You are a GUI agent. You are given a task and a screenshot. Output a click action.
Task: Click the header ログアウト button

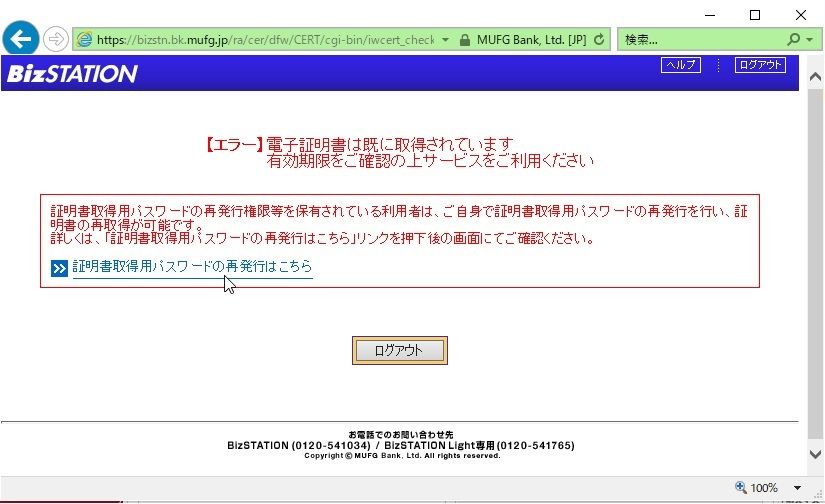(x=760, y=65)
